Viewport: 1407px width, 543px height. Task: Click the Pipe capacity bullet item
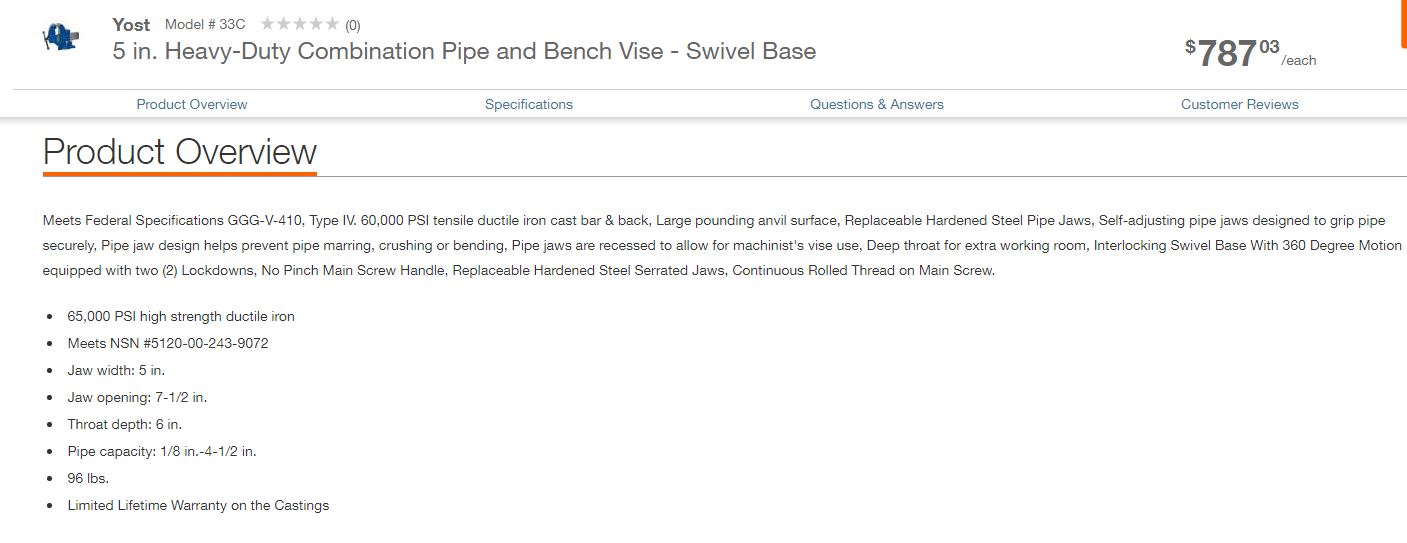[162, 451]
